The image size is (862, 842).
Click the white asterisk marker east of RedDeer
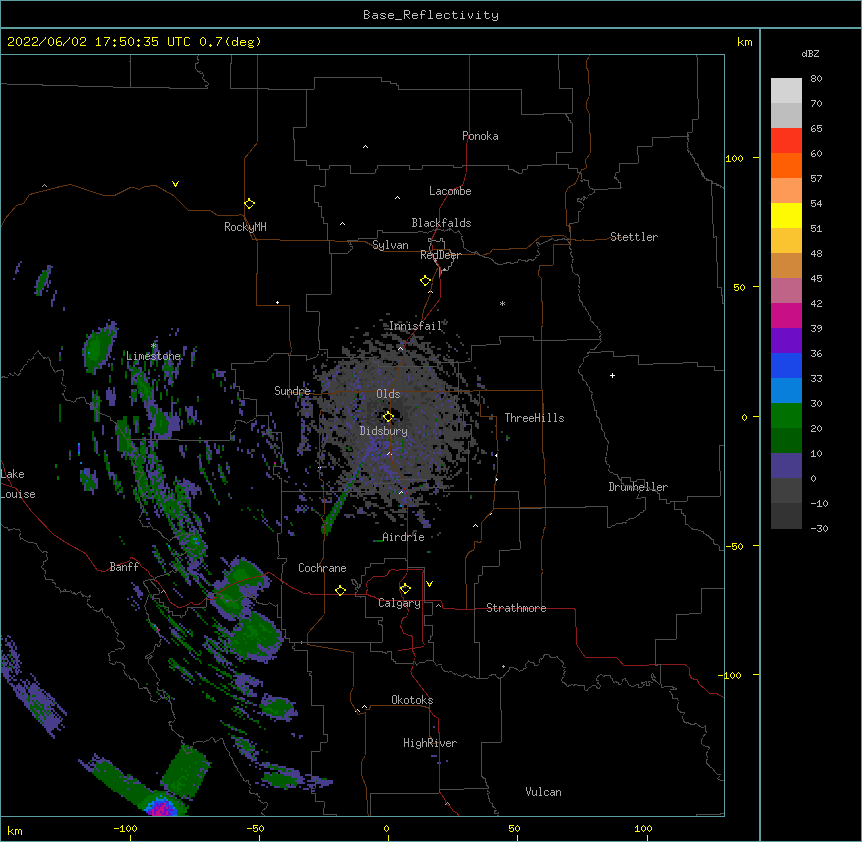[502, 303]
